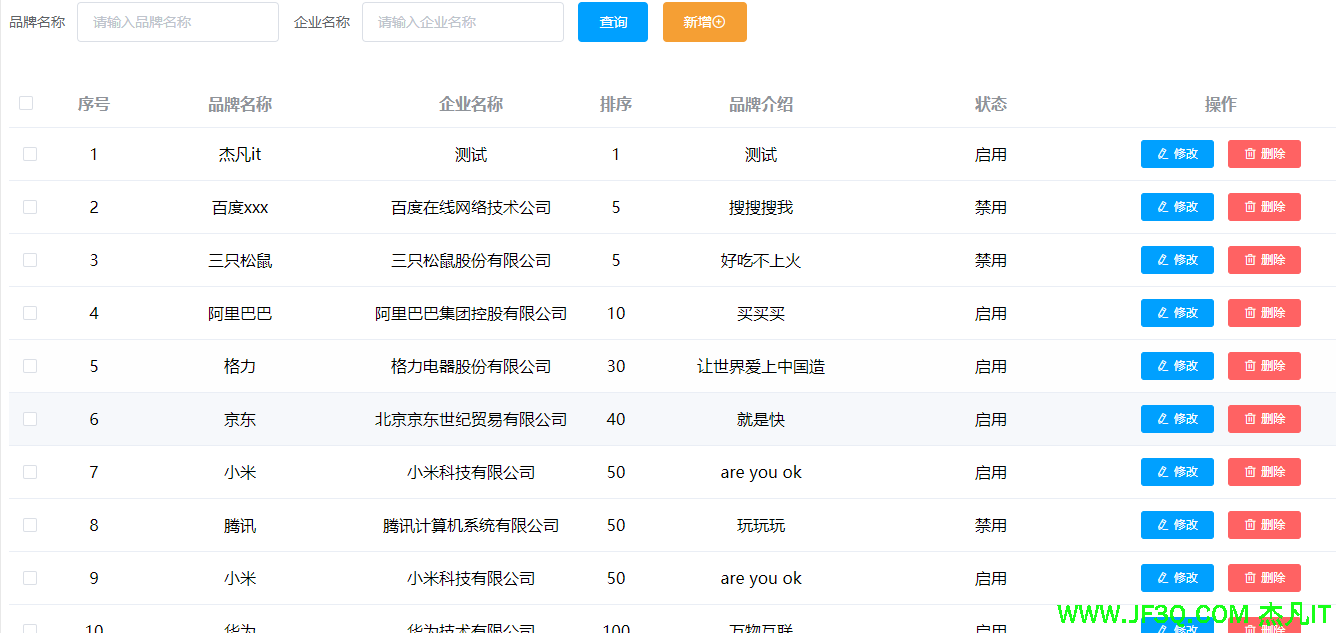Edit row 9 小米 brand
Image resolution: width=1341 pixels, height=633 pixels.
point(1176,578)
